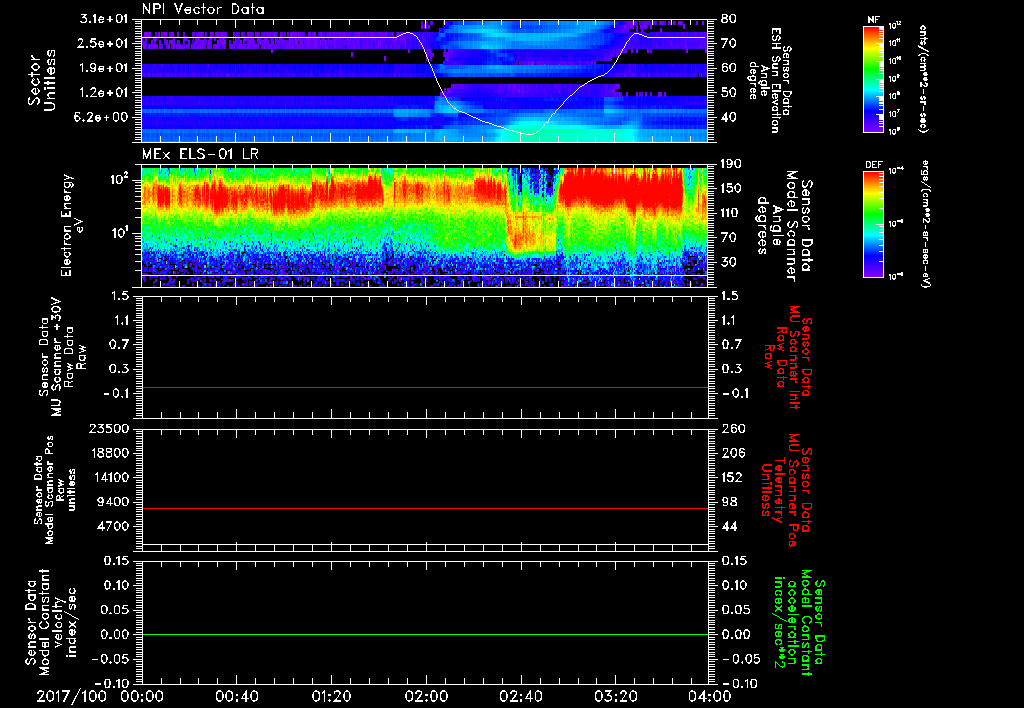Image resolution: width=1024 pixels, height=708 pixels.
Task: Click the NF color scale bar
Action: [x=873, y=79]
